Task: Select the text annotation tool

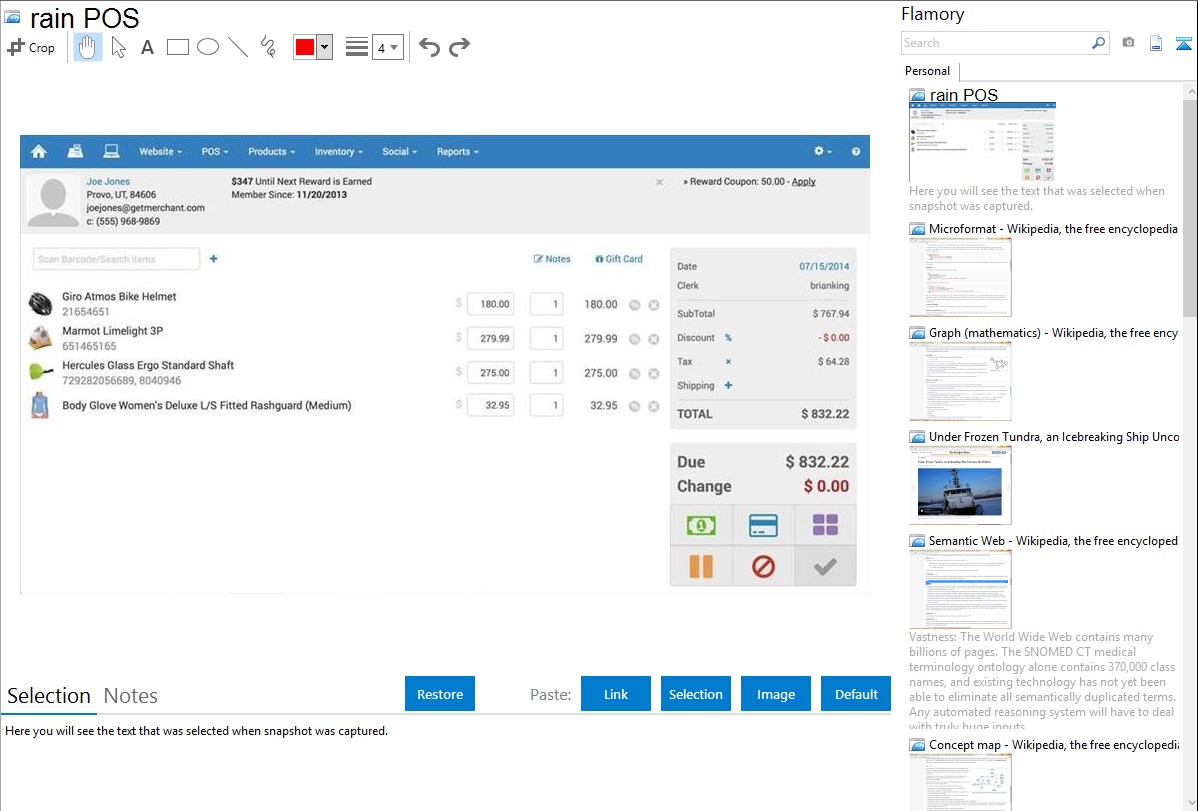Action: [x=147, y=47]
